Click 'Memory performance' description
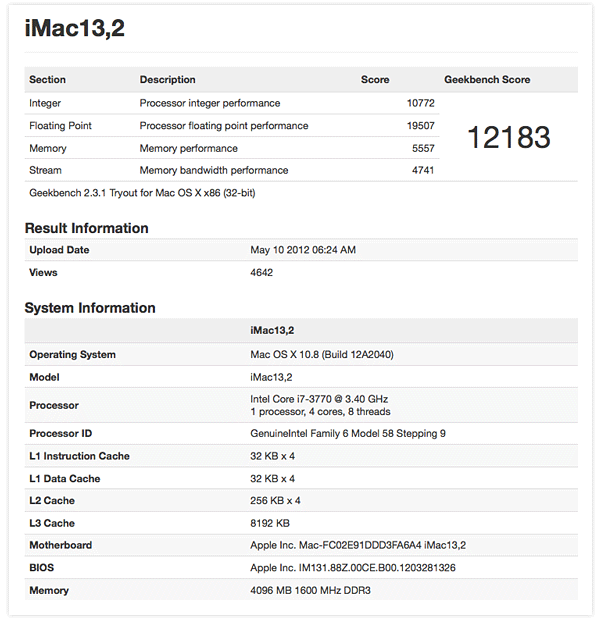 coord(188,148)
